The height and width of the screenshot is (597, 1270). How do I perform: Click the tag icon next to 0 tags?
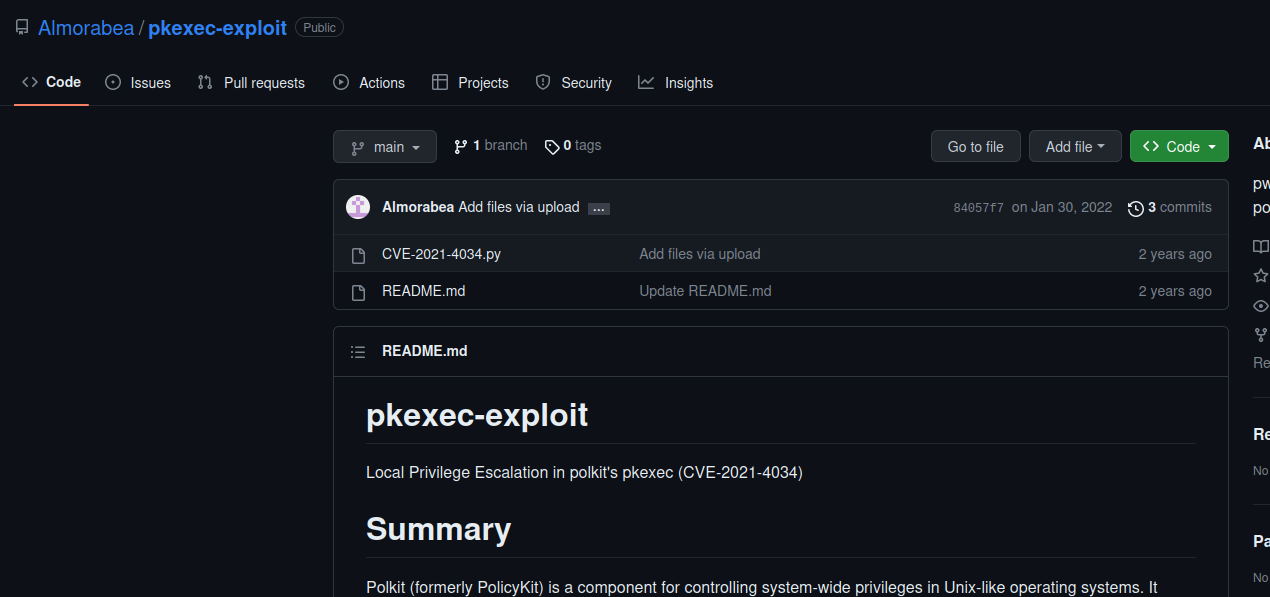(x=552, y=147)
